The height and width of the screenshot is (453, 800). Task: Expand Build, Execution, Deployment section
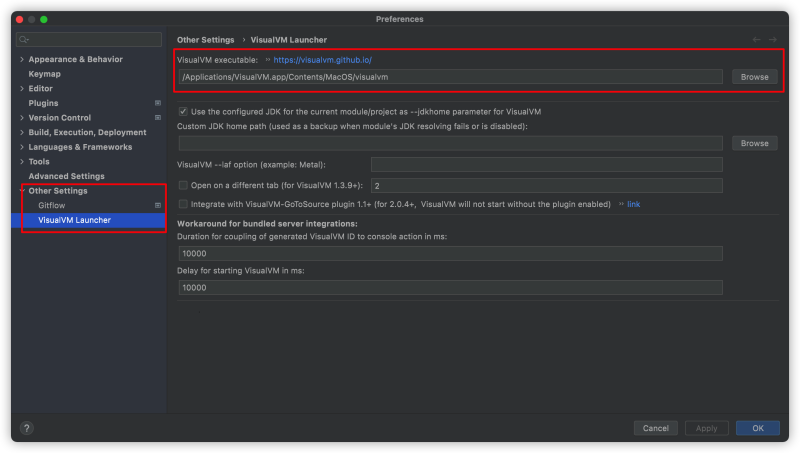pyautogui.click(x=21, y=132)
